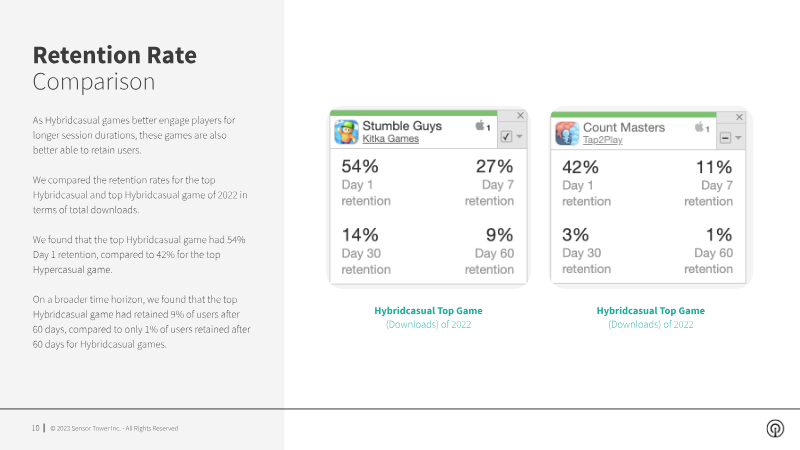The width and height of the screenshot is (800, 450).
Task: Click the Retention Rate heading
Action: (115, 54)
